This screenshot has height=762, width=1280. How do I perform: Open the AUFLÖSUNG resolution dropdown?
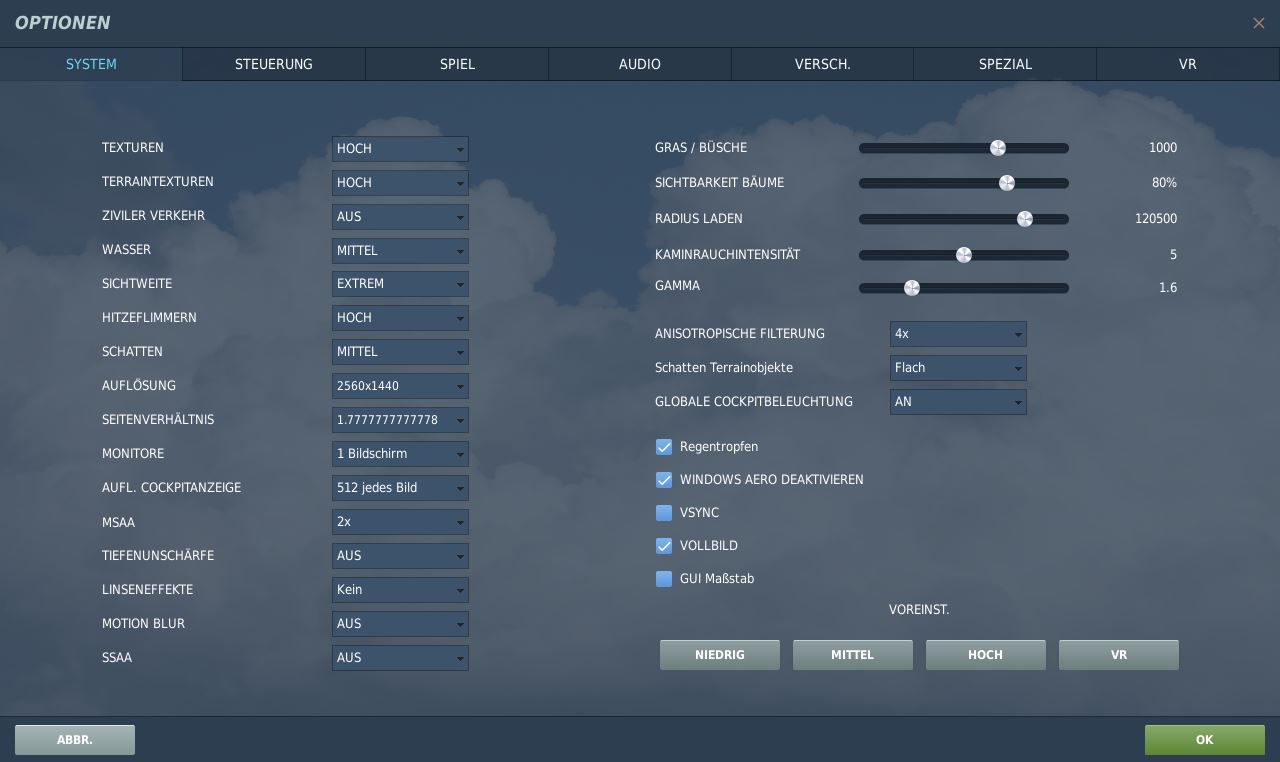[400, 386]
